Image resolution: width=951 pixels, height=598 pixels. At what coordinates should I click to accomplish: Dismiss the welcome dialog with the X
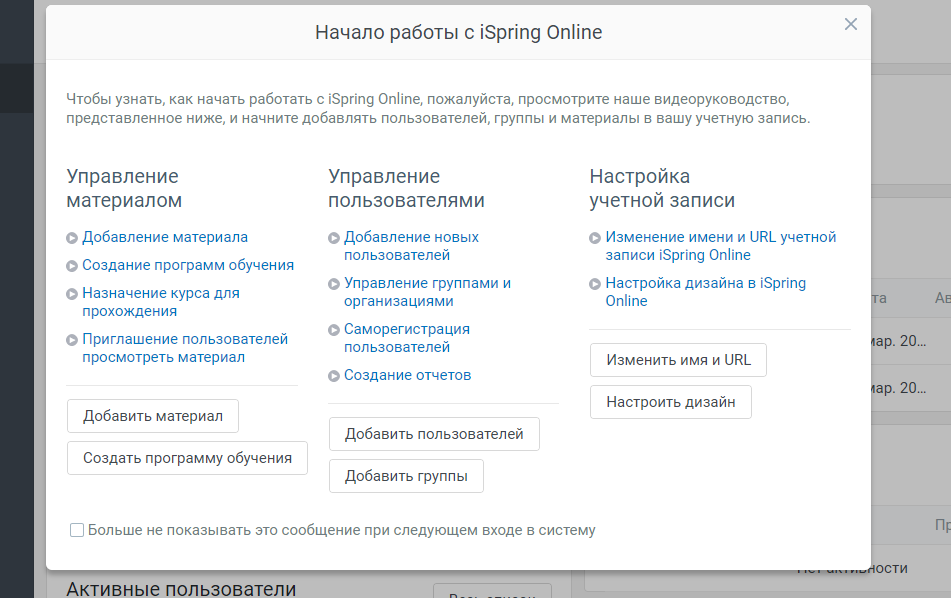(x=851, y=24)
